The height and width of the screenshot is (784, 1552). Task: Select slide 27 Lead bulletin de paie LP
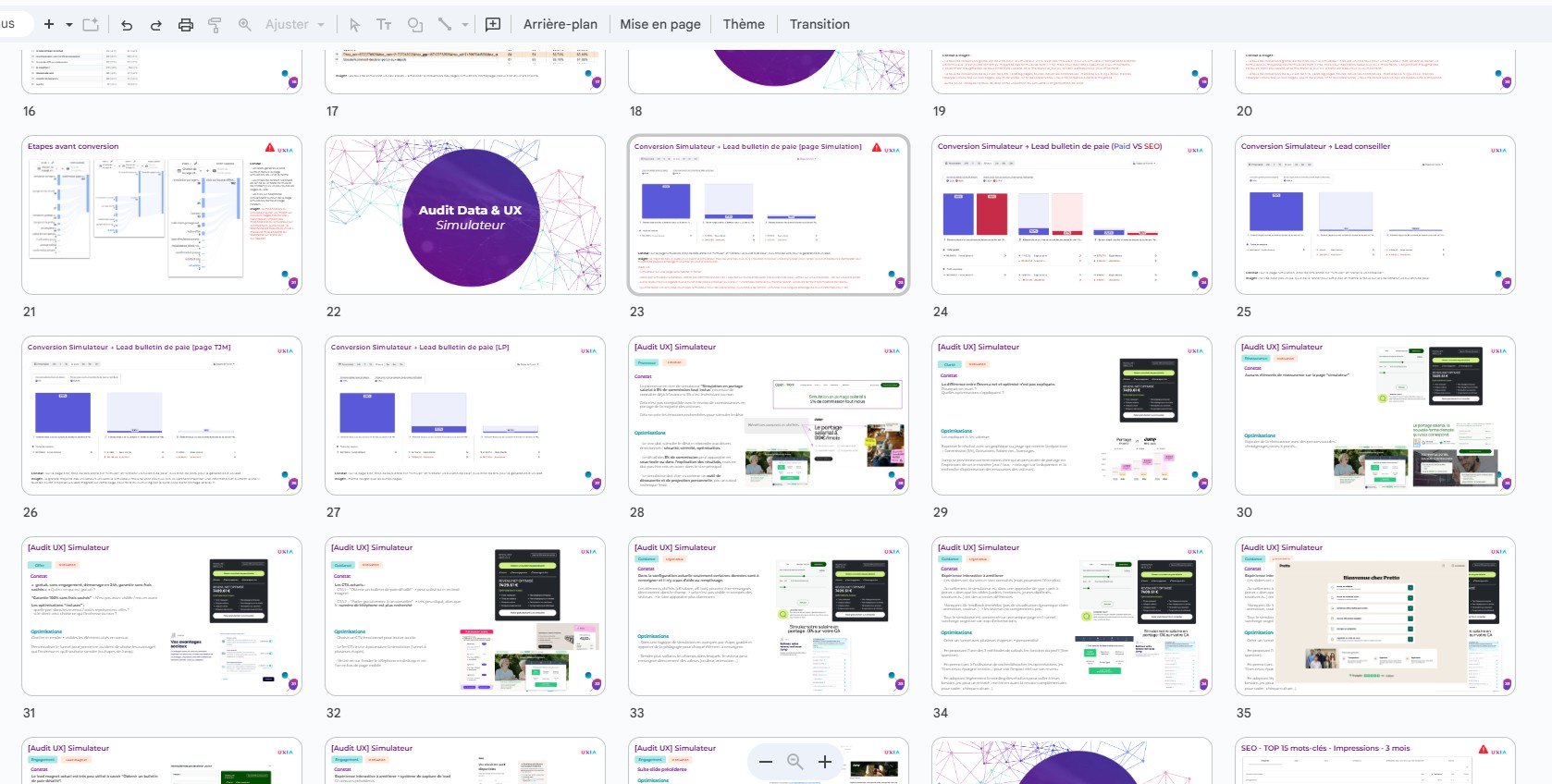[x=465, y=416]
